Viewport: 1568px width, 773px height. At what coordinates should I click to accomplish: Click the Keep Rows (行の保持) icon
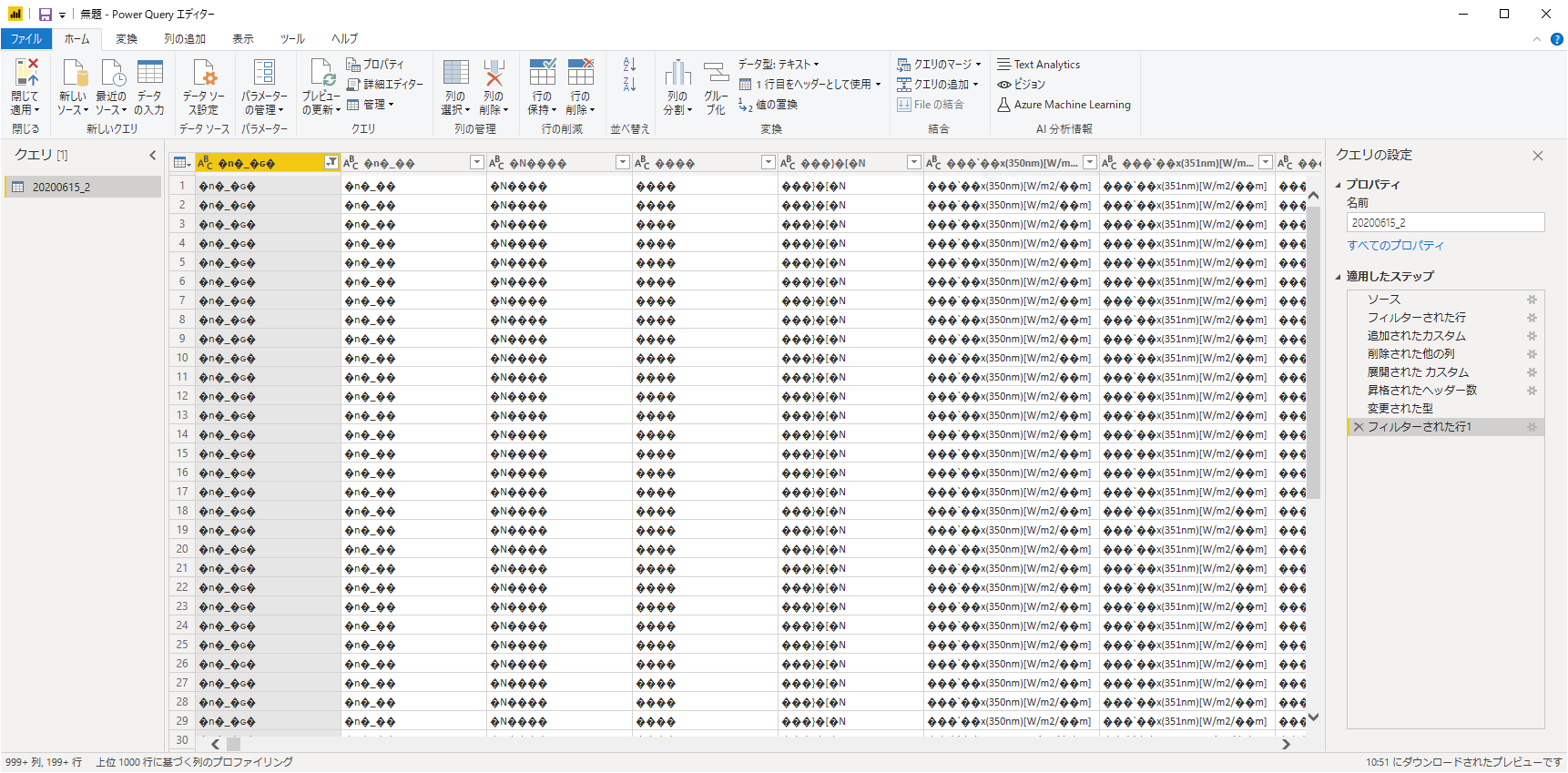point(542,75)
